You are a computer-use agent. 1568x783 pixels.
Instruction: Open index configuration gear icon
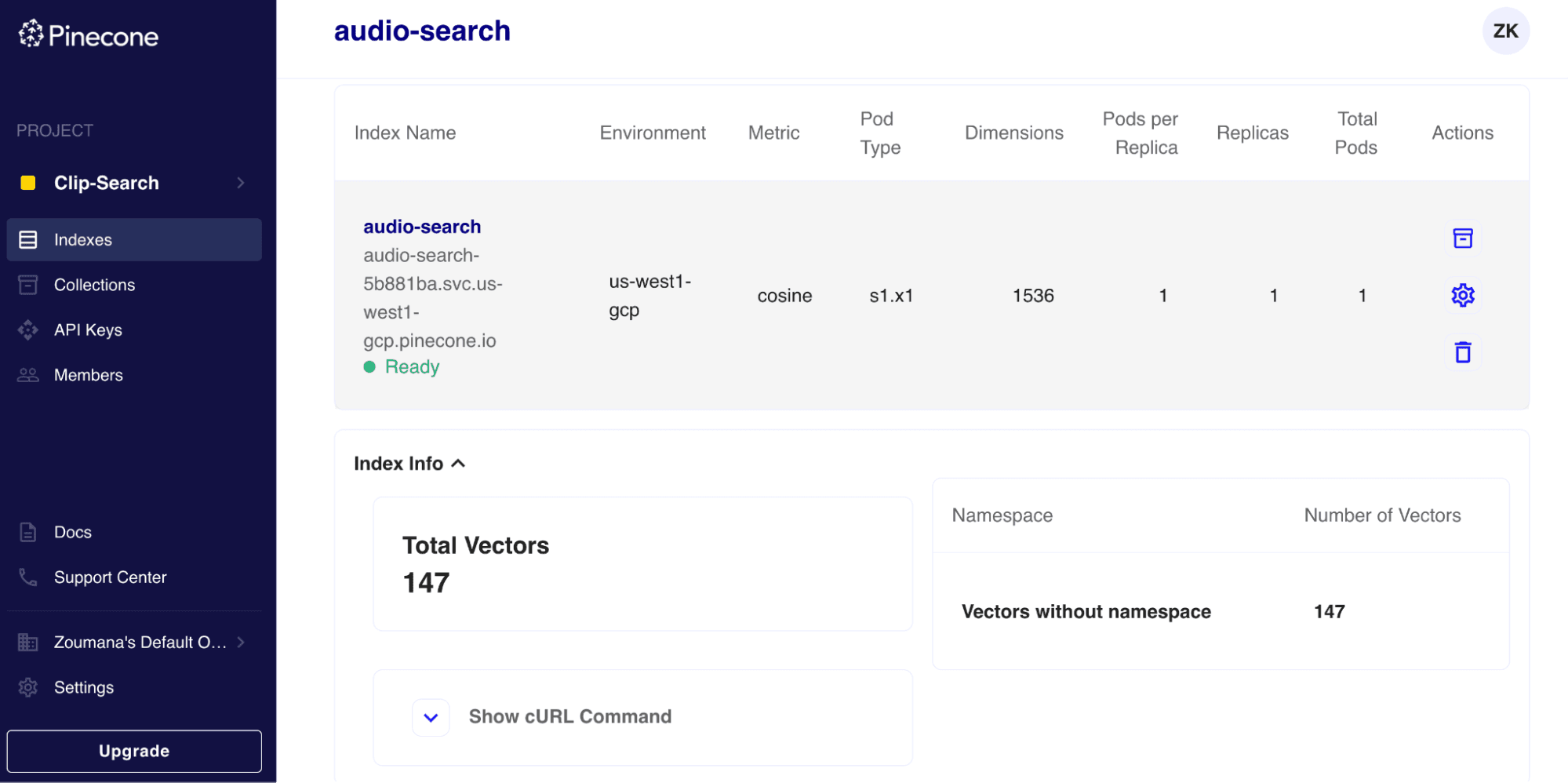[1462, 296]
